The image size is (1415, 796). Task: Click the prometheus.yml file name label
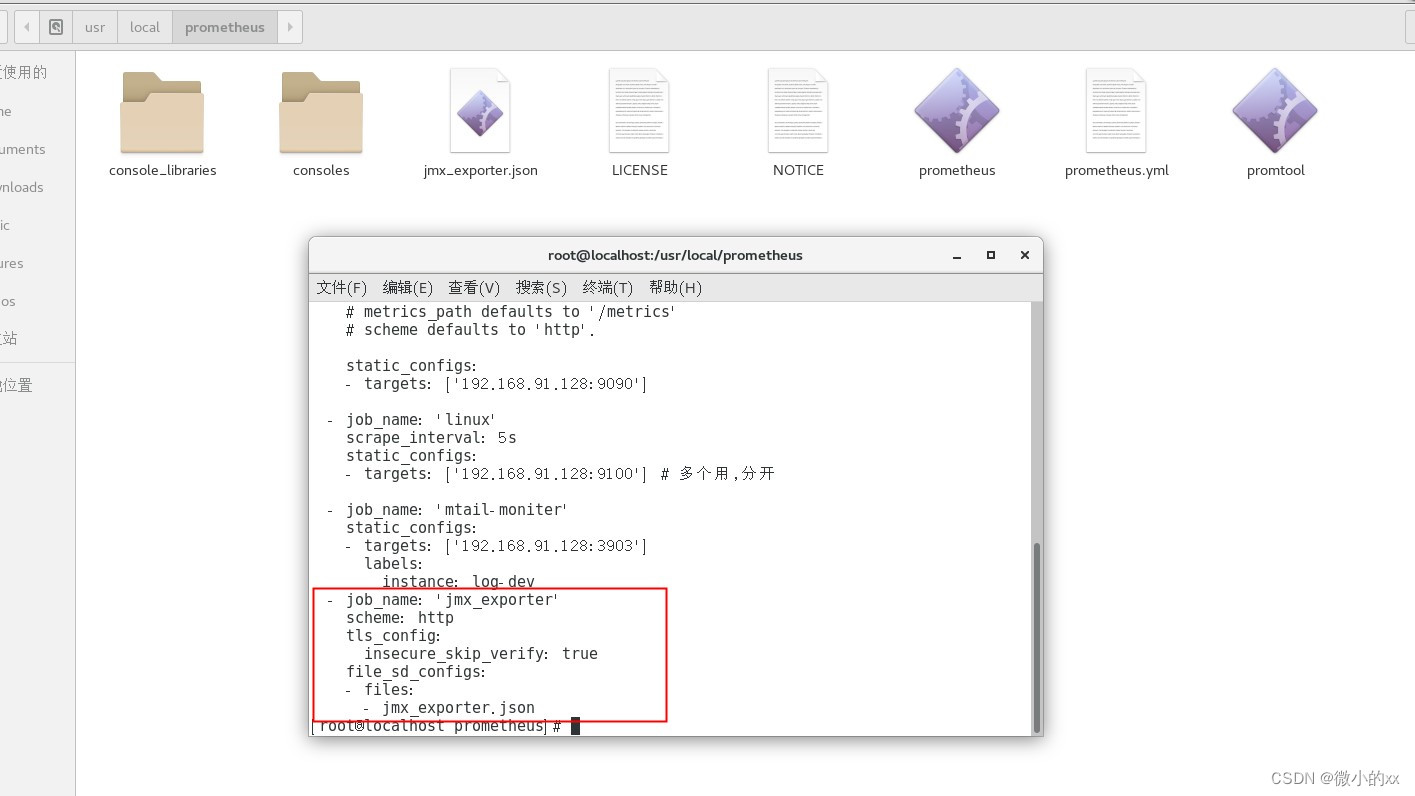click(1117, 170)
